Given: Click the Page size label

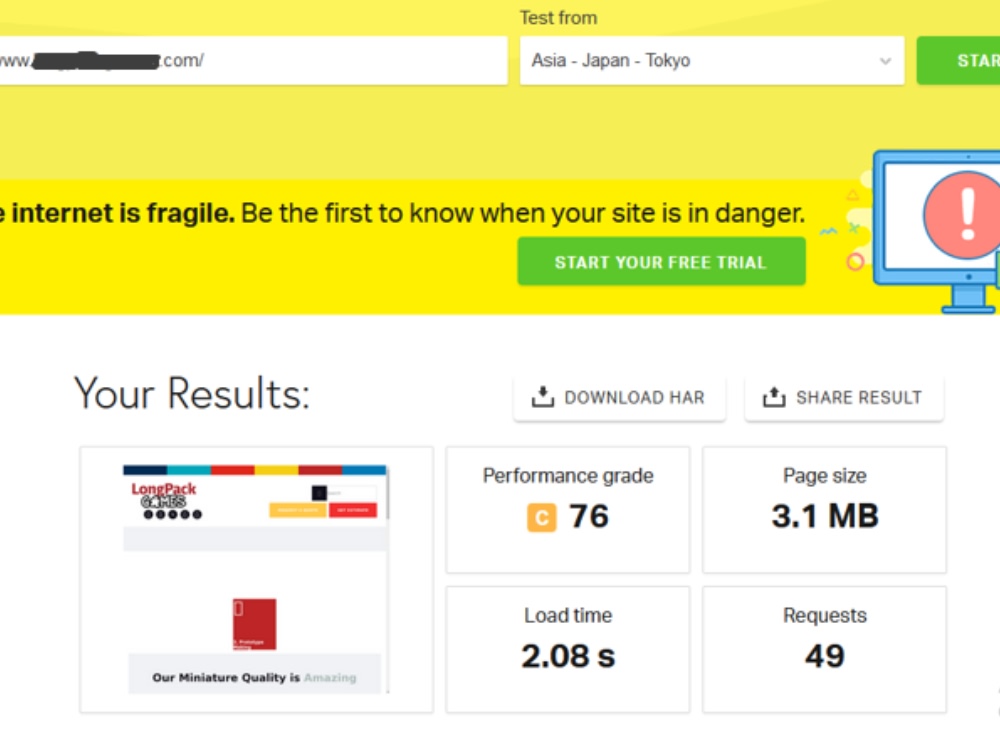Looking at the screenshot, I should [825, 476].
